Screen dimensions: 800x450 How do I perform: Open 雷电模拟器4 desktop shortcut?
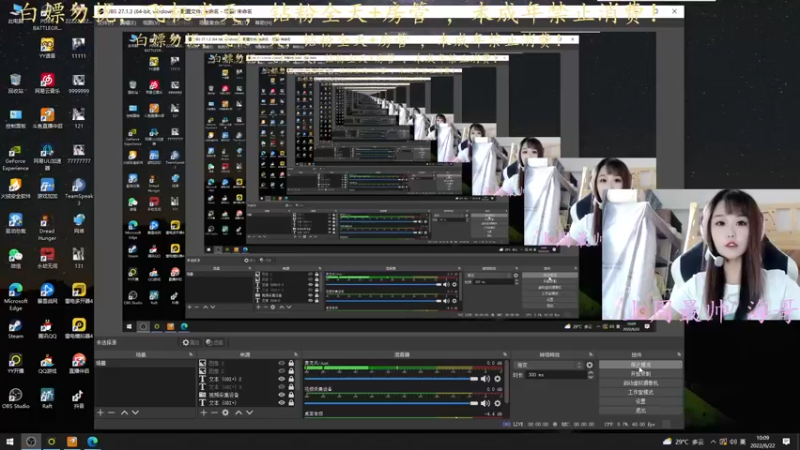coord(79,329)
